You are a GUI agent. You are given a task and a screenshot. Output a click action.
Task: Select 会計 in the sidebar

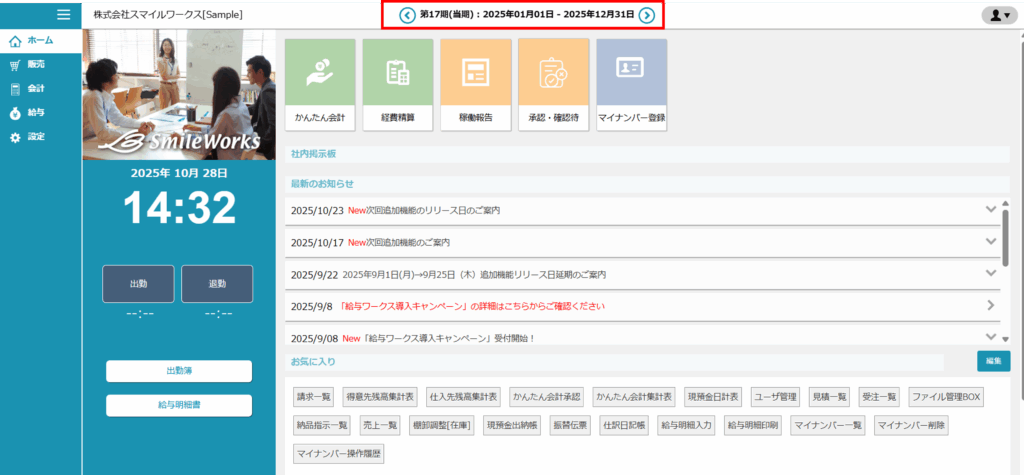[35, 88]
